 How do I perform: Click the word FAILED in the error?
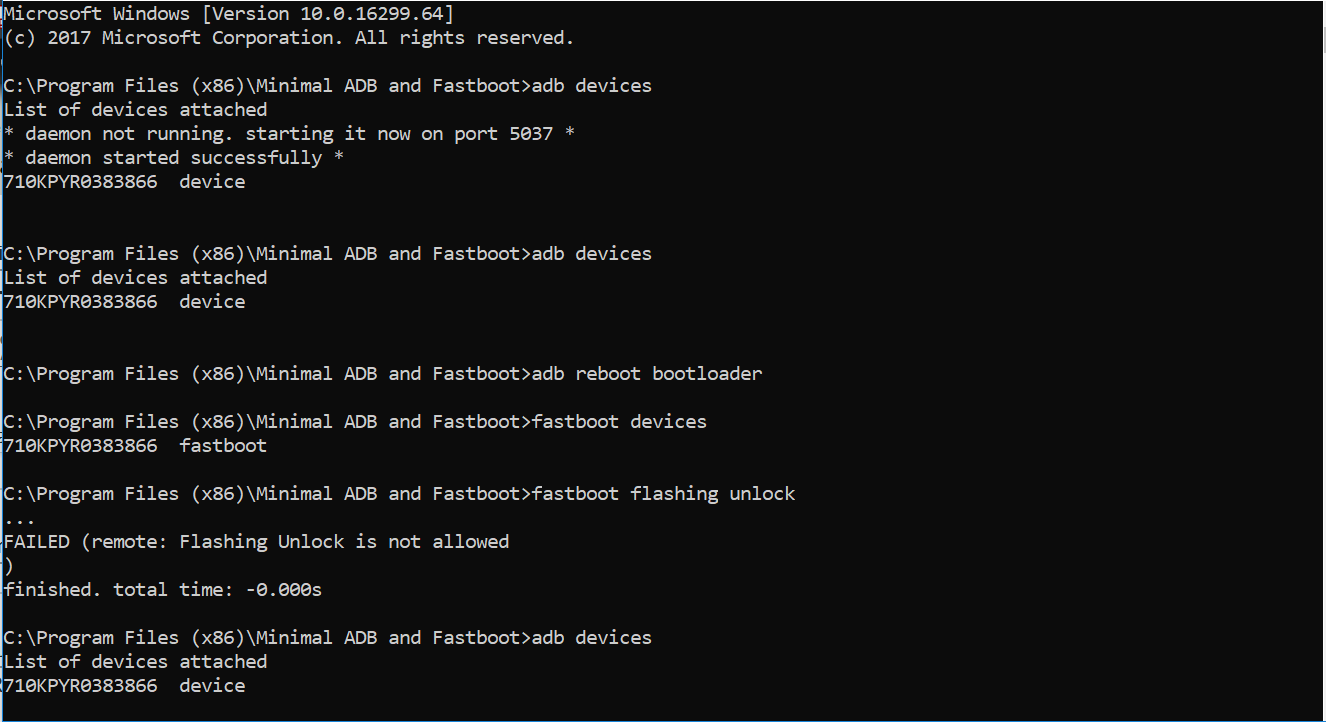pyautogui.click(x=37, y=542)
